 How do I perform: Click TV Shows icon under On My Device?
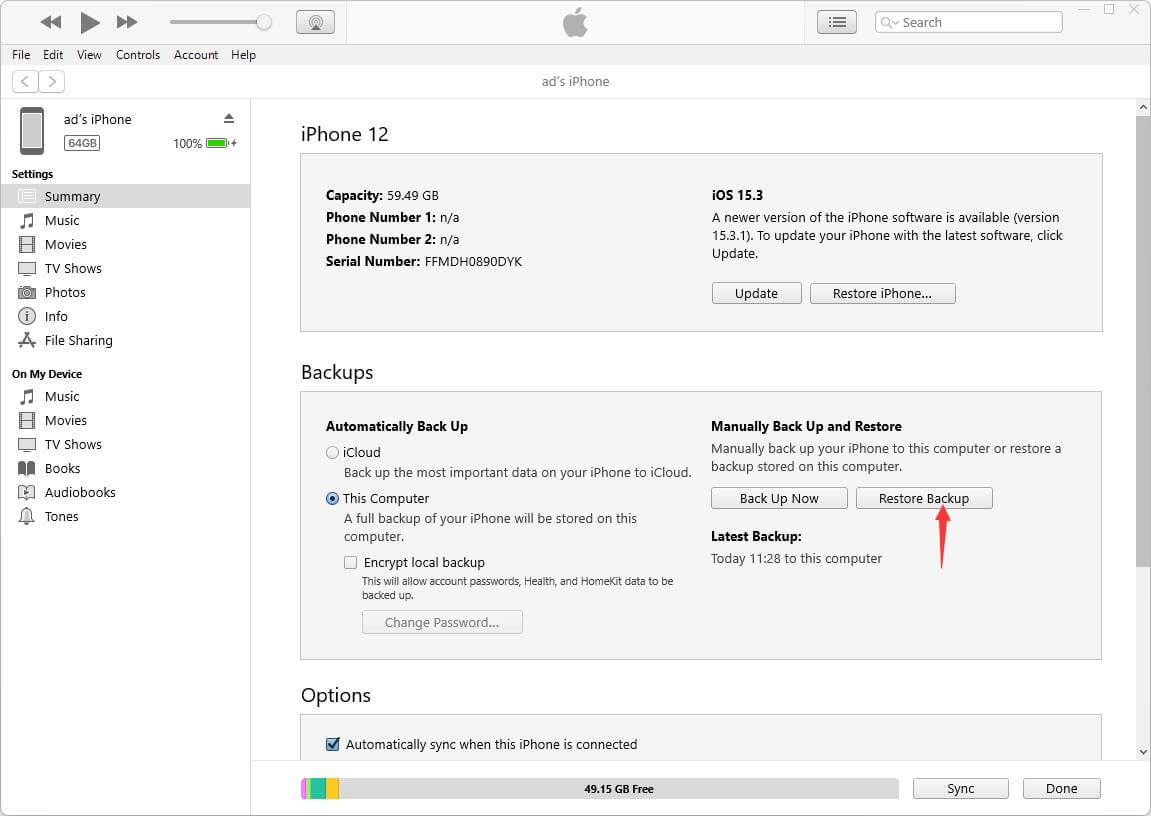pos(27,445)
